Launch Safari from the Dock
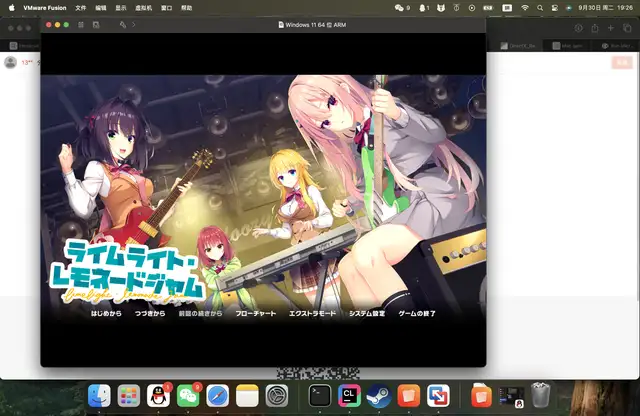This screenshot has height=416, width=640. pos(218,395)
